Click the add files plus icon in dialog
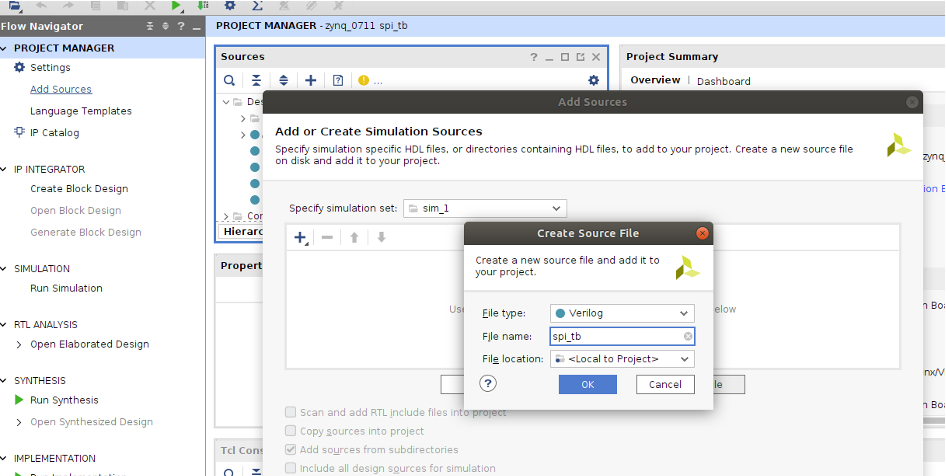This screenshot has height=476, width=946. pyautogui.click(x=299, y=238)
